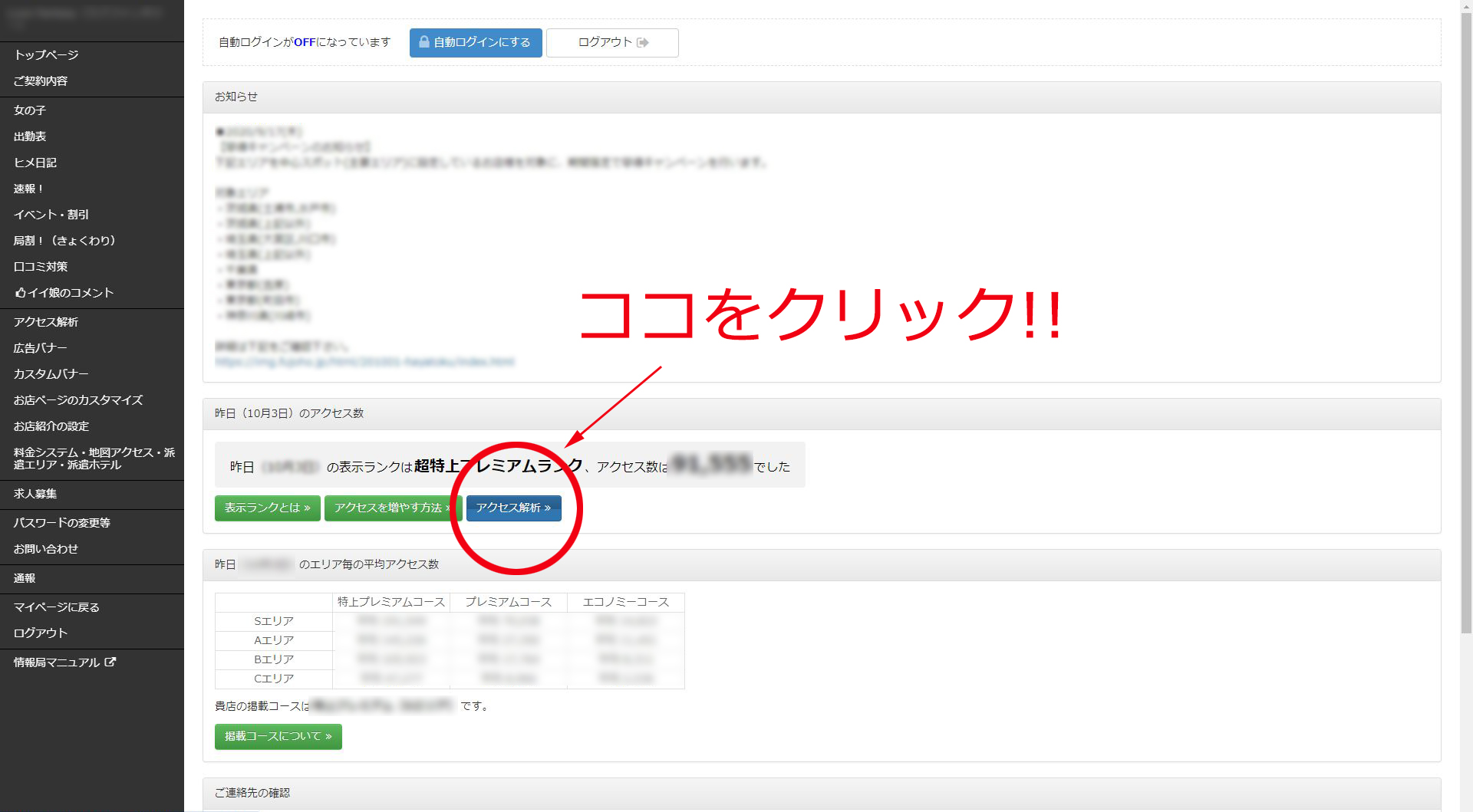1473x812 pixels.
Task: Click thumbs-up icon beside イイ娘のコメント
Action: click(x=20, y=293)
